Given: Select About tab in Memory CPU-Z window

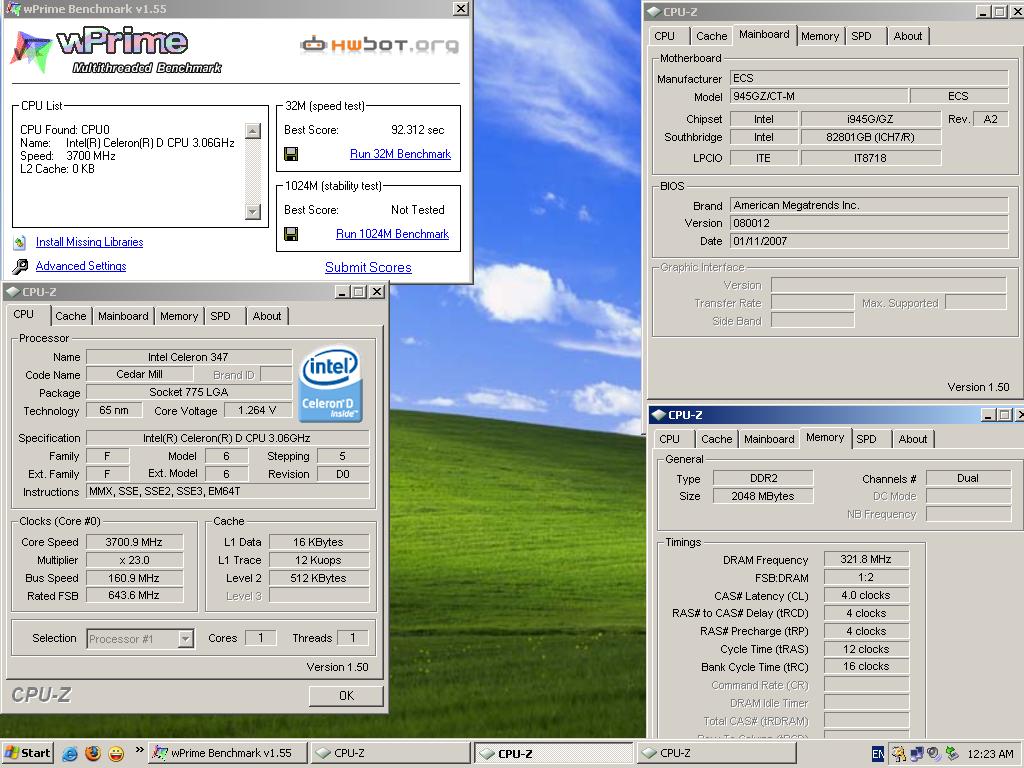Looking at the screenshot, I should pos(913,440).
